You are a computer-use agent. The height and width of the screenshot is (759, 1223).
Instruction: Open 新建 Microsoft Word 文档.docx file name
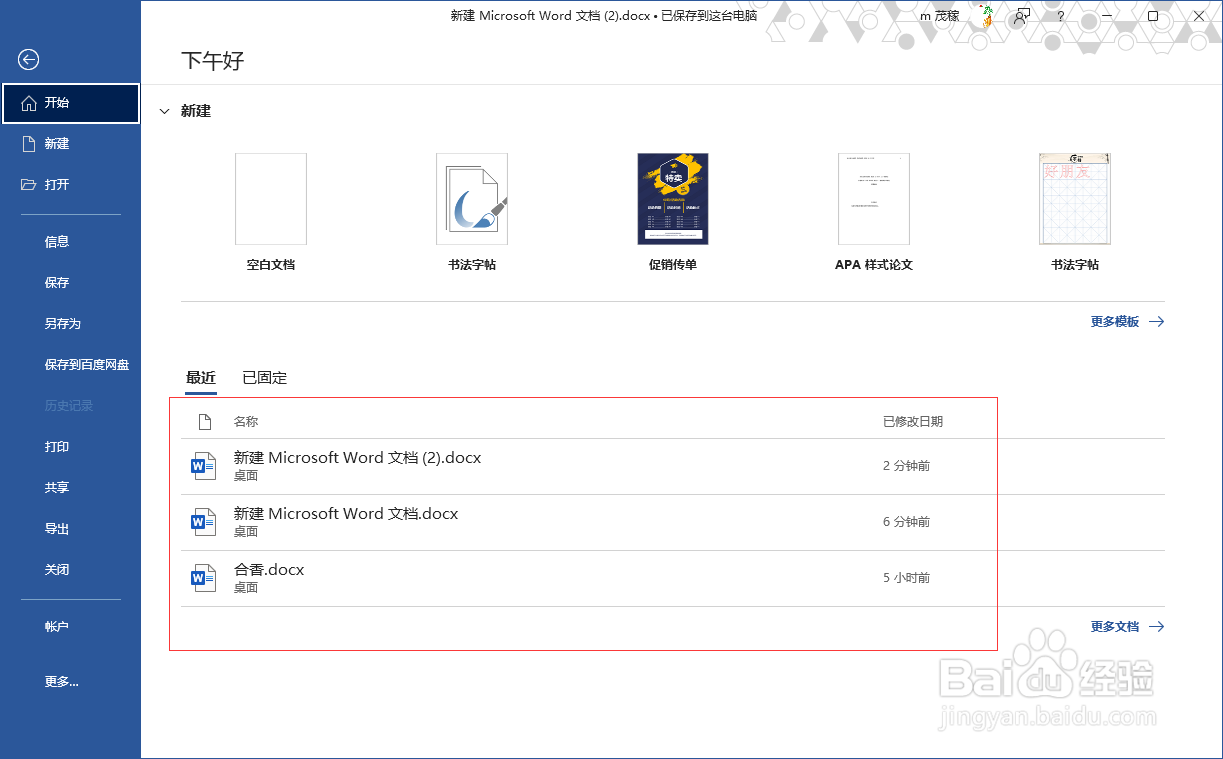346,514
